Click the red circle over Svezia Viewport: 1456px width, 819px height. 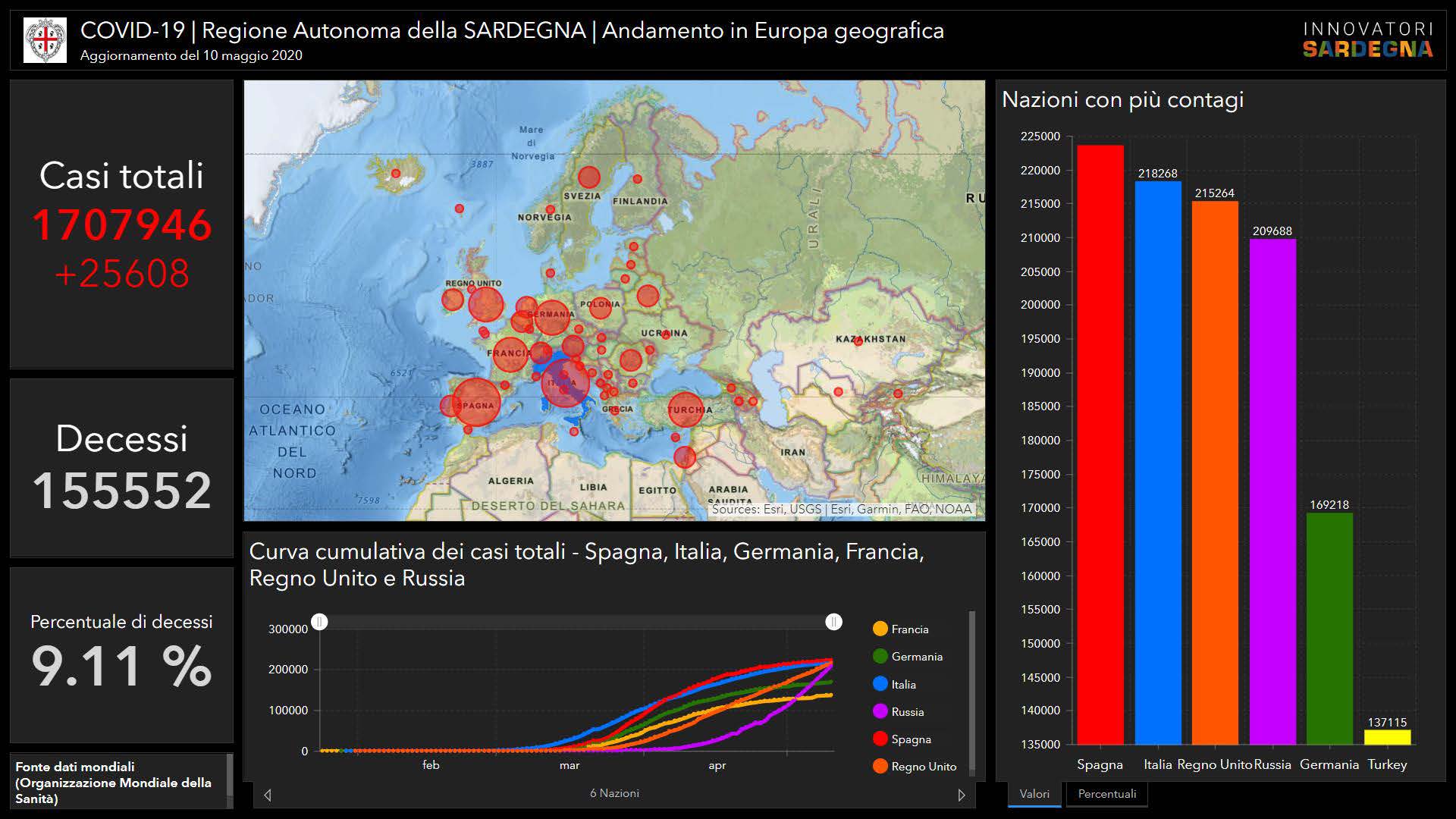pos(588,177)
